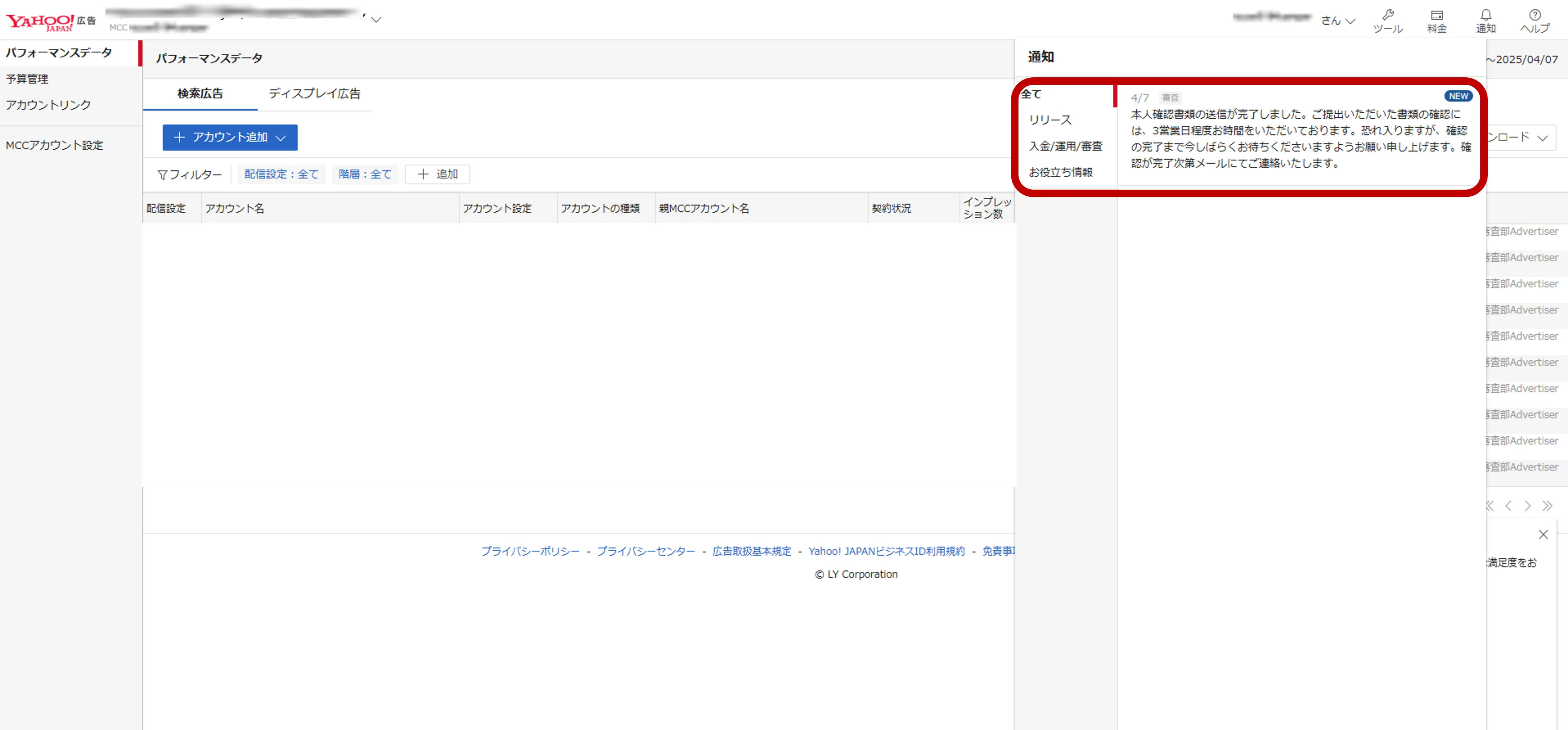Go to previous page arrow in pagination

(1508, 505)
